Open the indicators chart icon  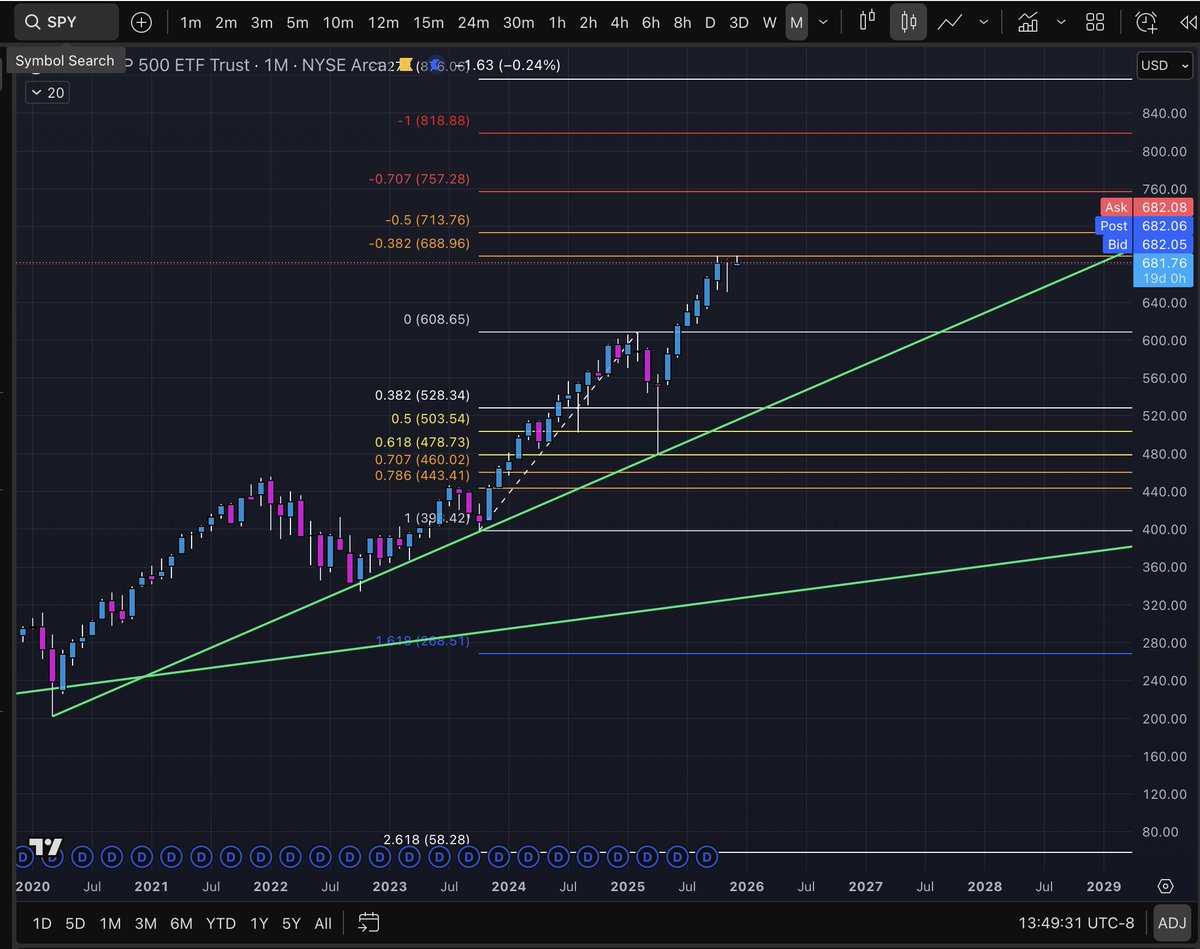[x=1028, y=22]
